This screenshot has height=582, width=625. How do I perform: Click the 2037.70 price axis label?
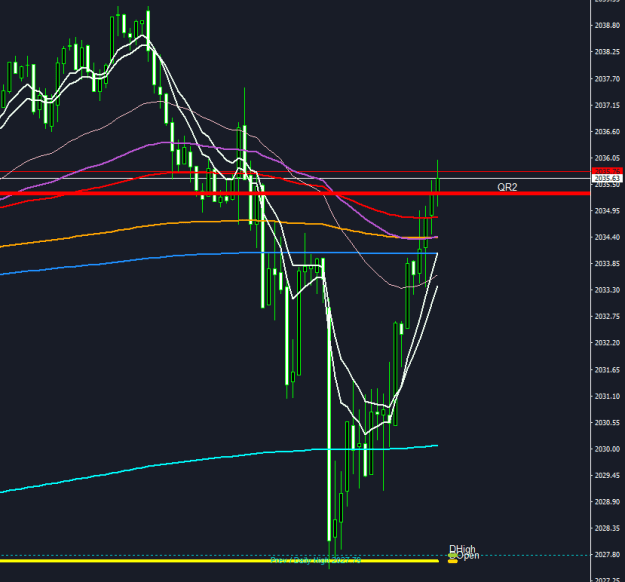[x=607, y=79]
